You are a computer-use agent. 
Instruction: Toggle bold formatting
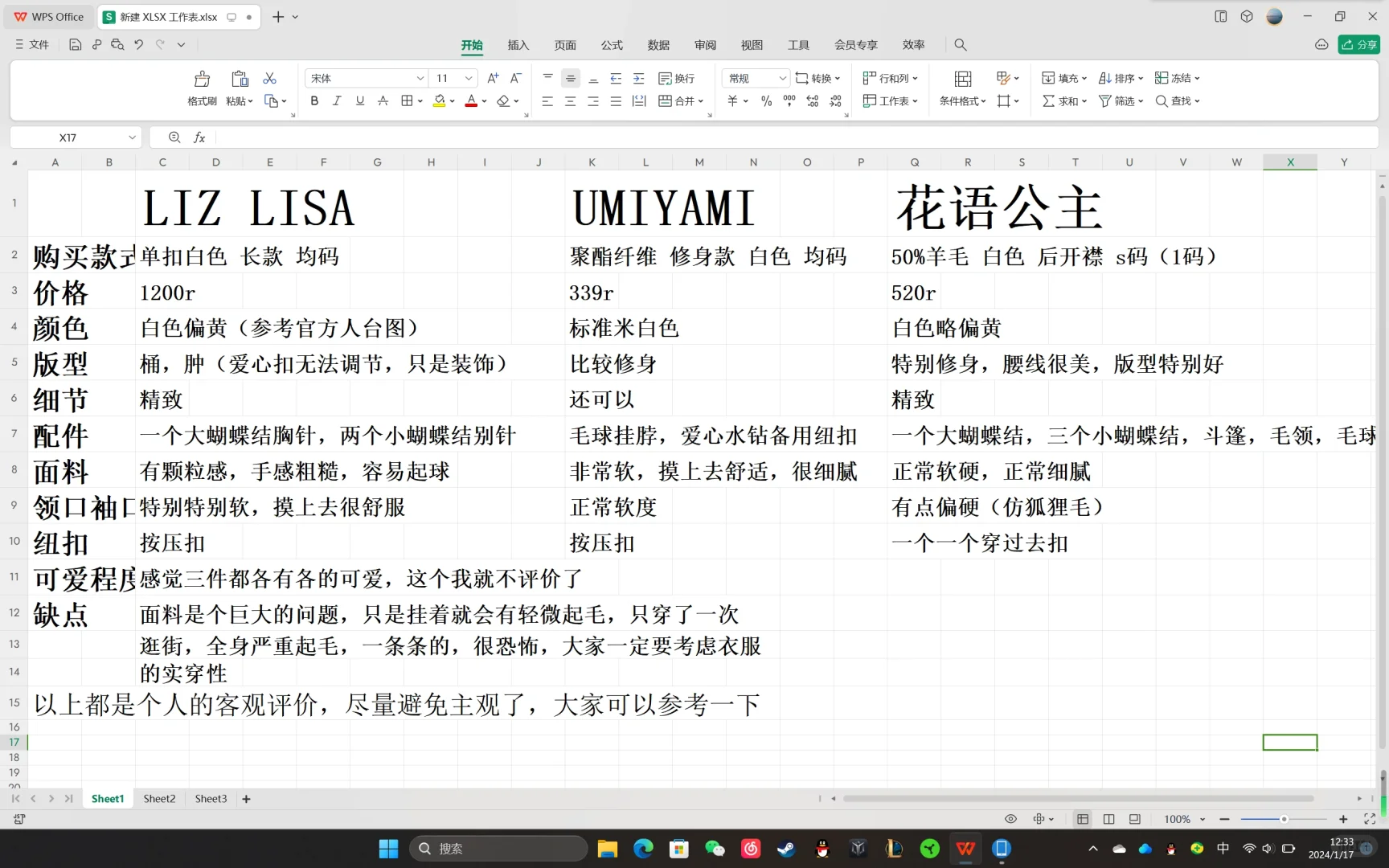[x=314, y=101]
